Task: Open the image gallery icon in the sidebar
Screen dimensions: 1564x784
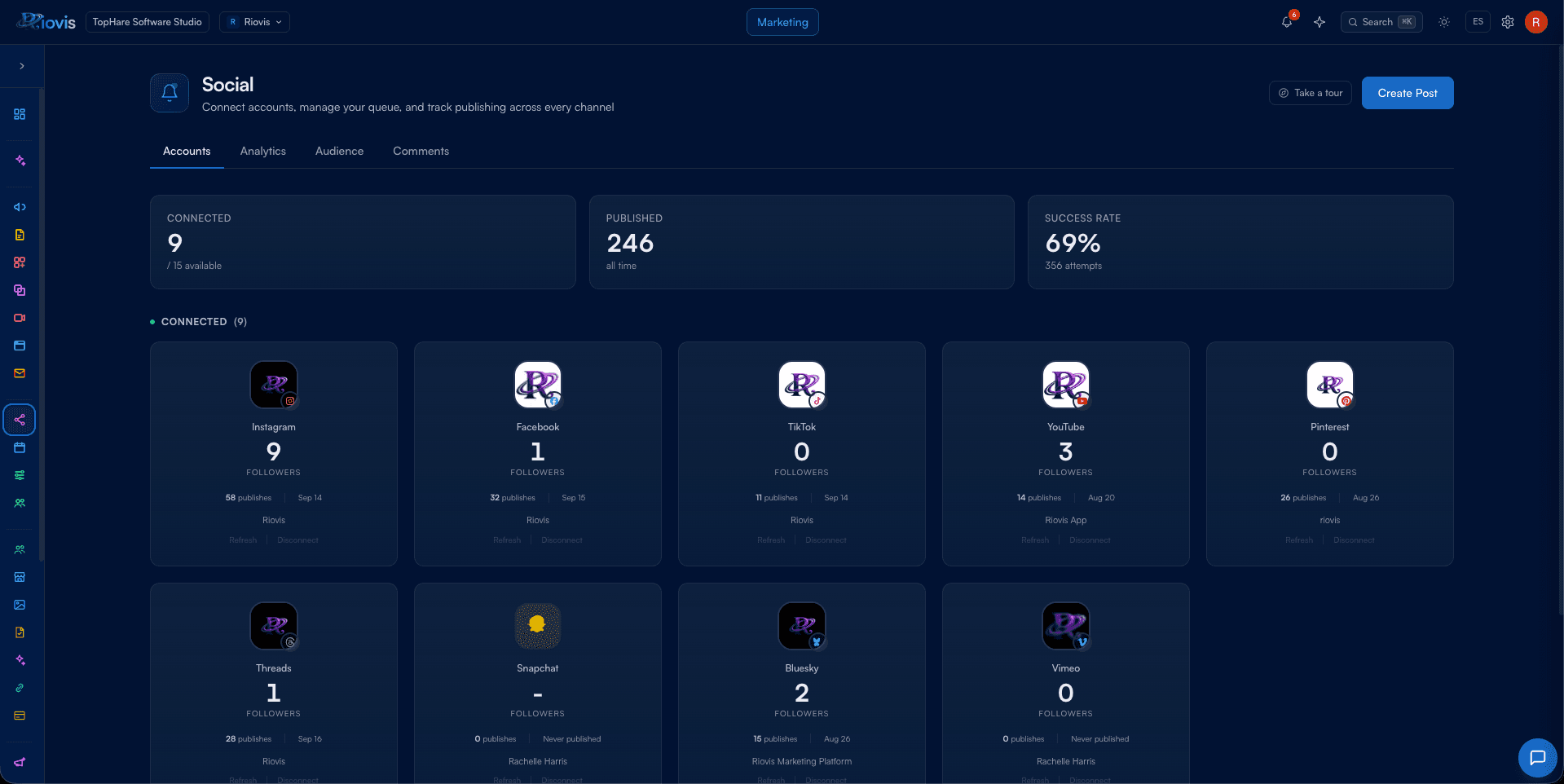Action: (20, 605)
